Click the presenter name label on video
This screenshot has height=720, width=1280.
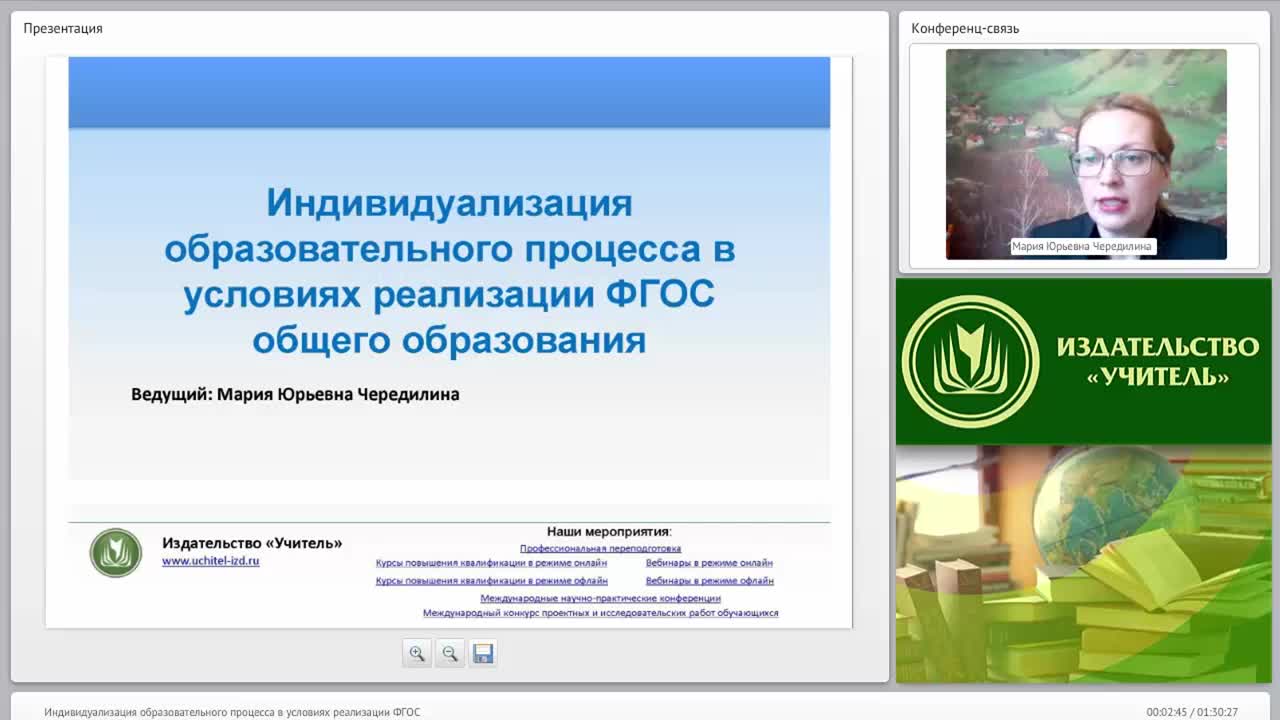(1082, 246)
